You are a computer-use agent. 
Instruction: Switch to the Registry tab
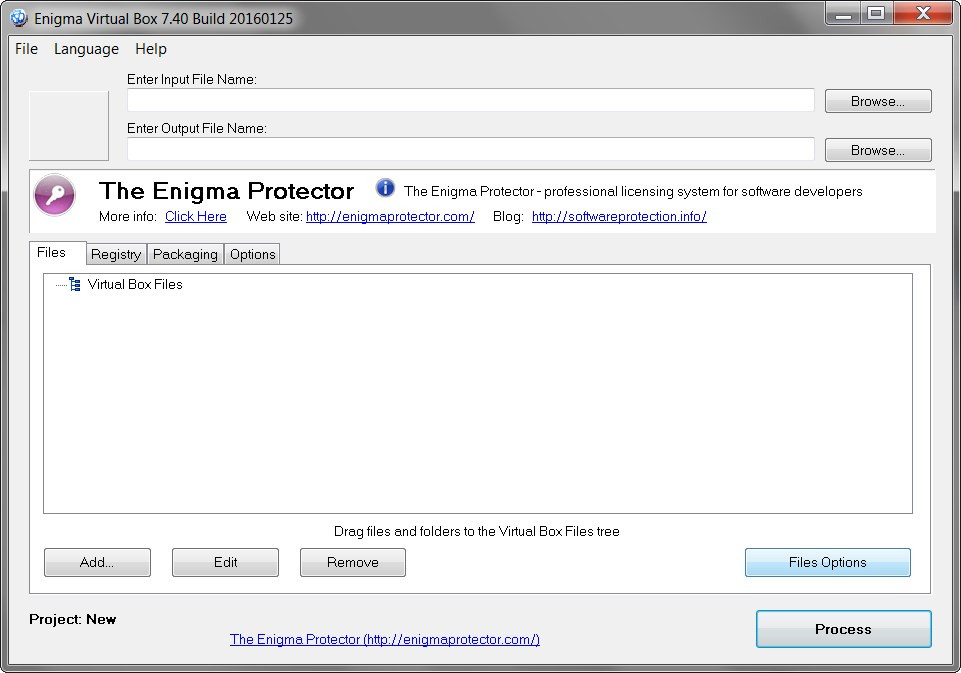pos(116,254)
